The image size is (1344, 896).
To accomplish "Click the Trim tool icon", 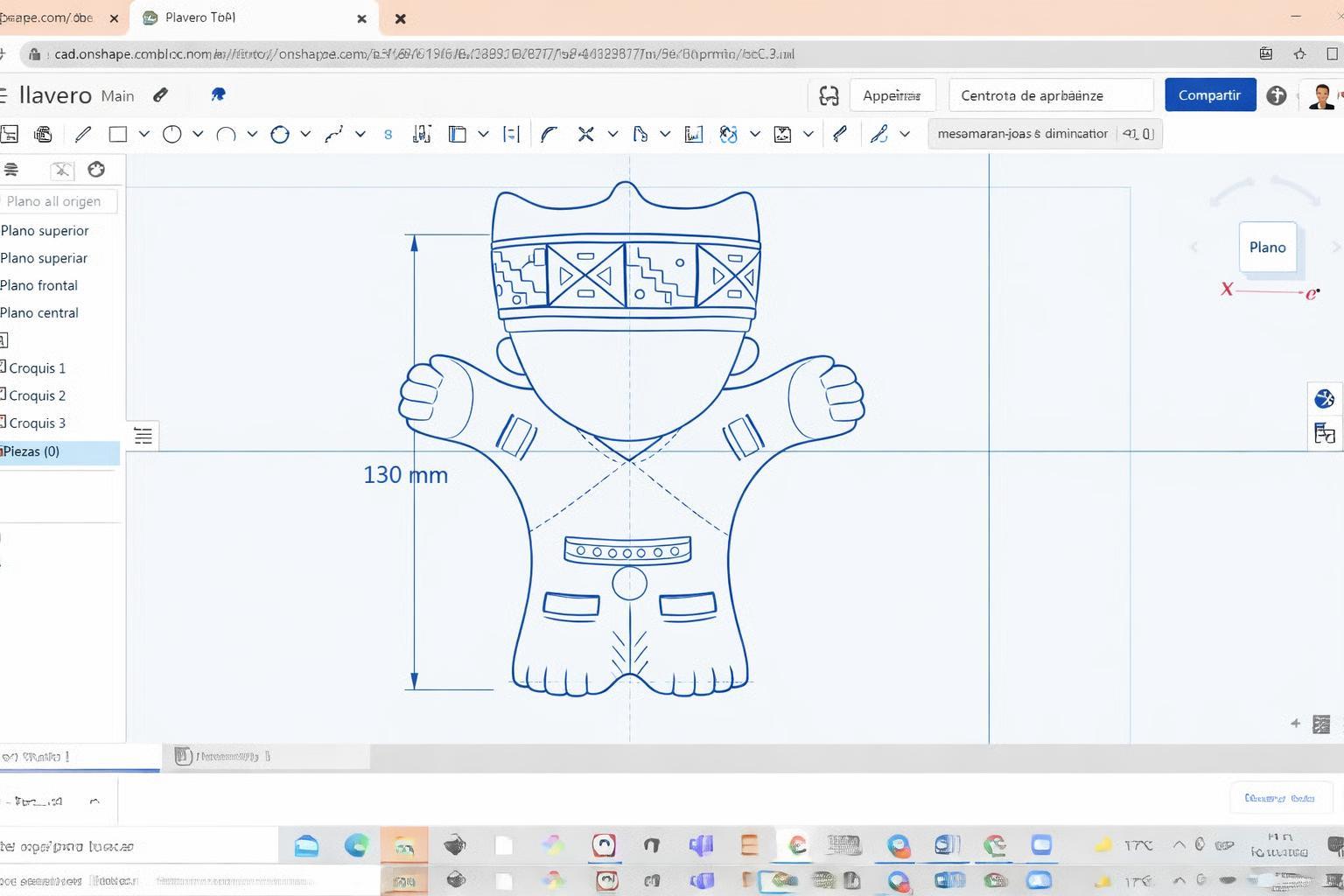I will pyautogui.click(x=585, y=134).
